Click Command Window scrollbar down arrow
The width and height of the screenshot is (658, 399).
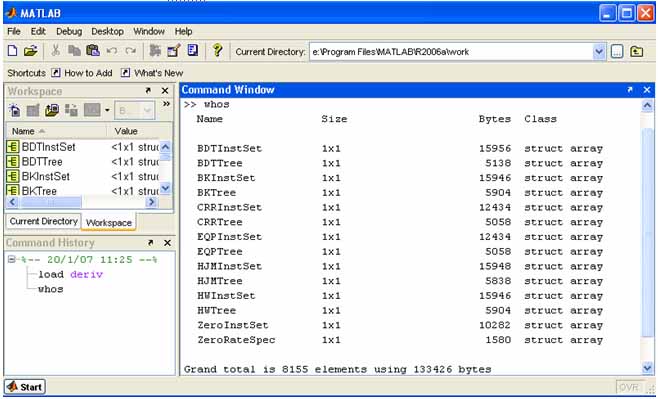tap(648, 368)
